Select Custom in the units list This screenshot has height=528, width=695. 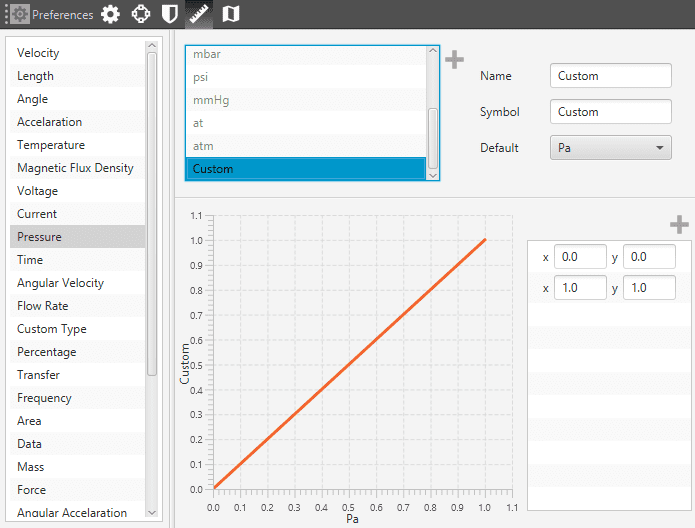click(306, 169)
